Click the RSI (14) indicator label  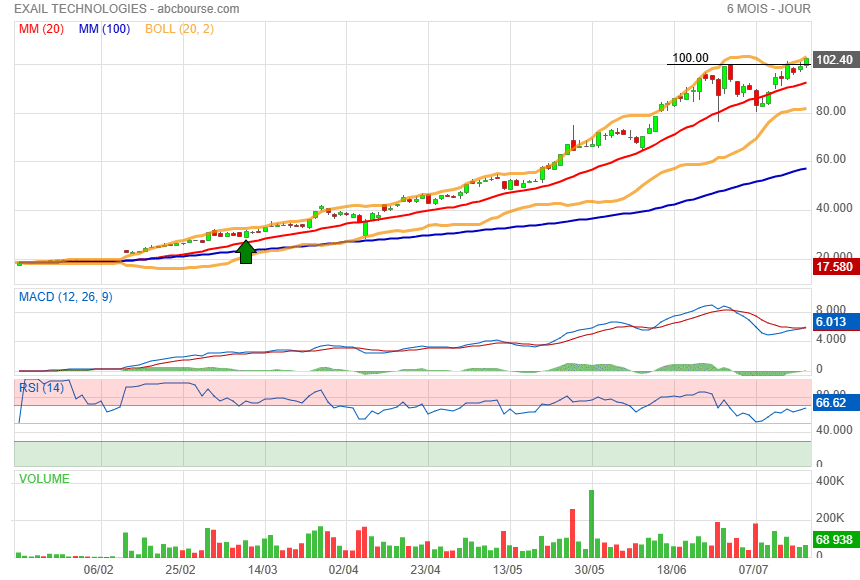coord(42,388)
